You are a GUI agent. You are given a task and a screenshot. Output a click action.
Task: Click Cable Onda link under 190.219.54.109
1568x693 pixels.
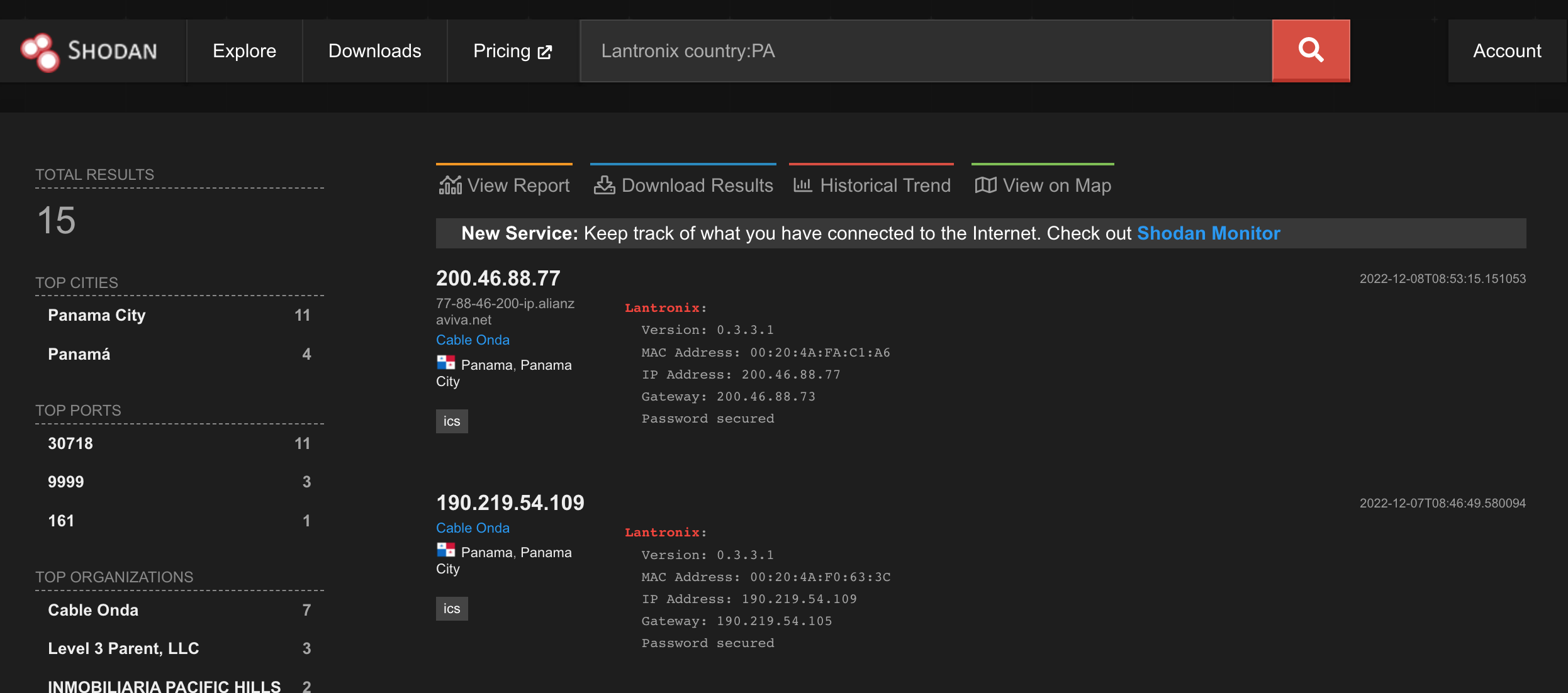(x=473, y=528)
